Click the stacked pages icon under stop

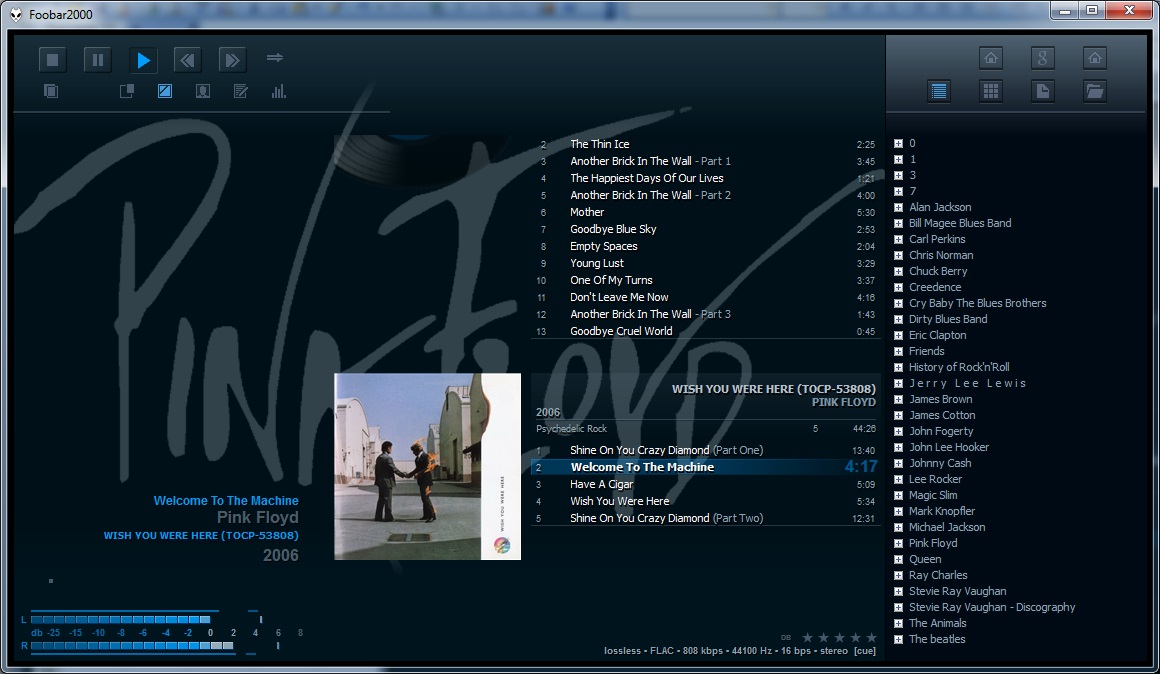[x=51, y=91]
